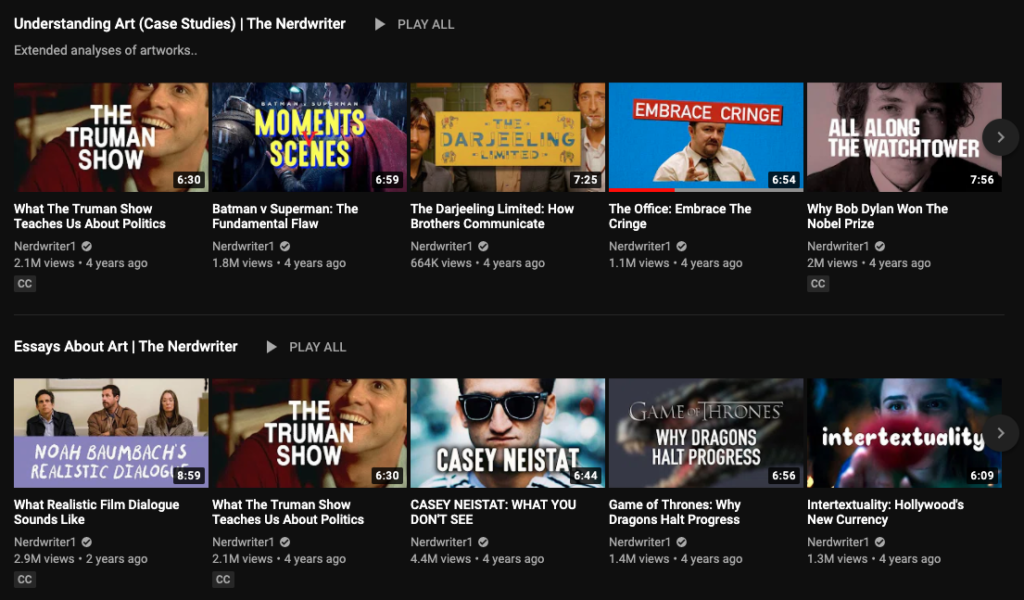Screen dimensions: 1024x600
Task: Click CC badge under Truman Show in Essays row
Action: pos(223,579)
